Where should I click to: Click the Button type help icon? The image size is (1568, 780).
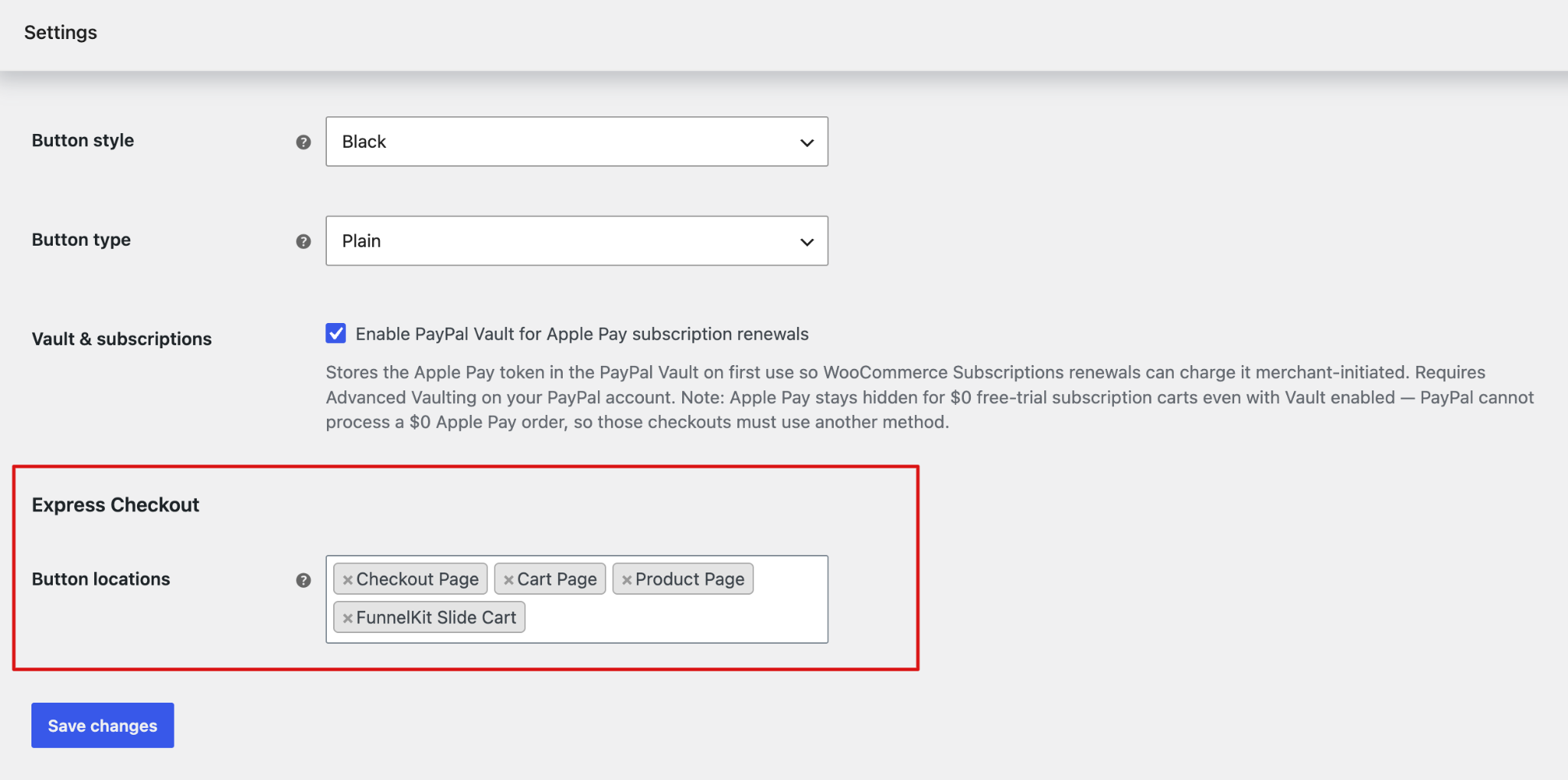303,242
